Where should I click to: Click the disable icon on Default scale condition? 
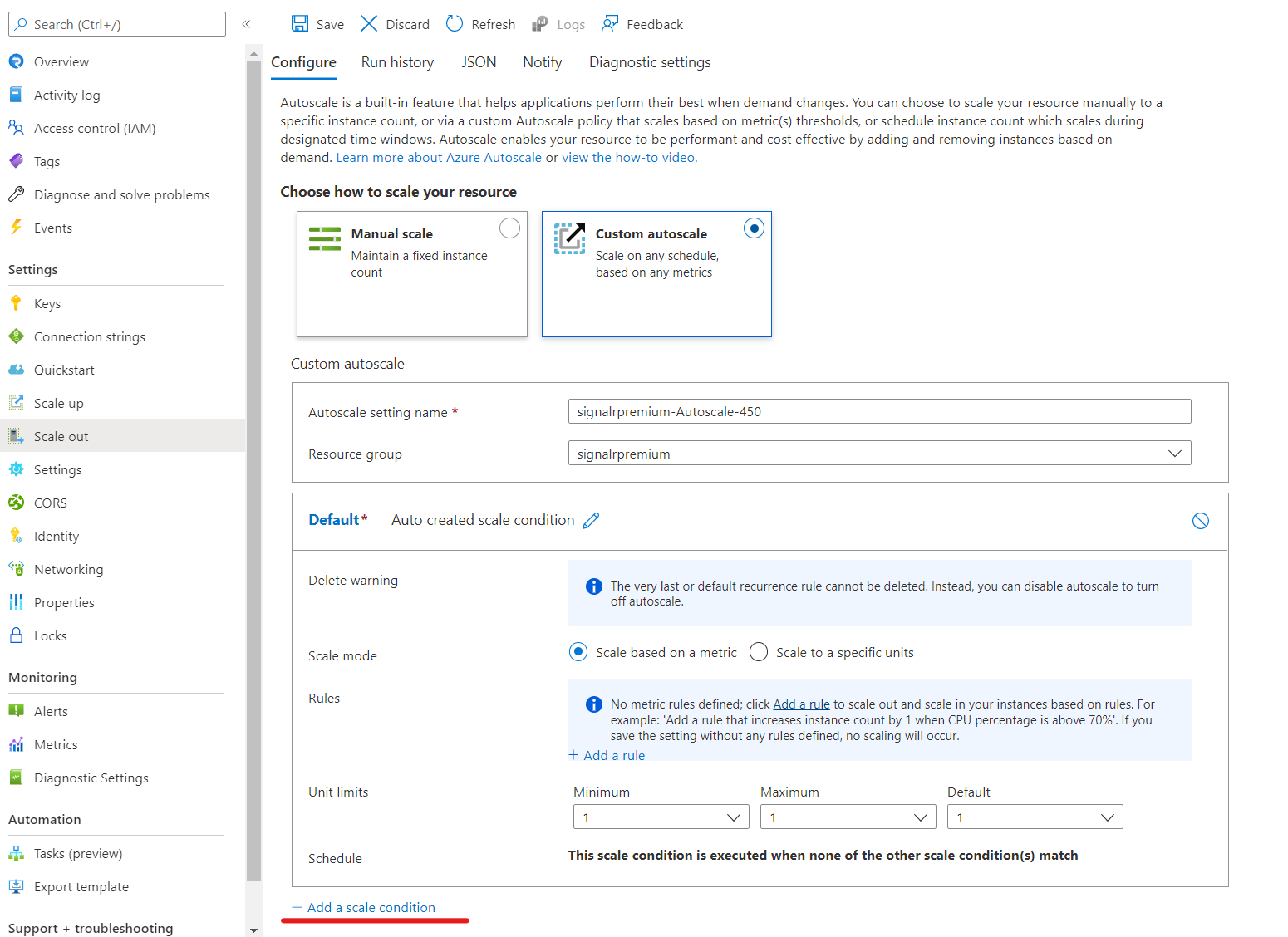[1200, 521]
